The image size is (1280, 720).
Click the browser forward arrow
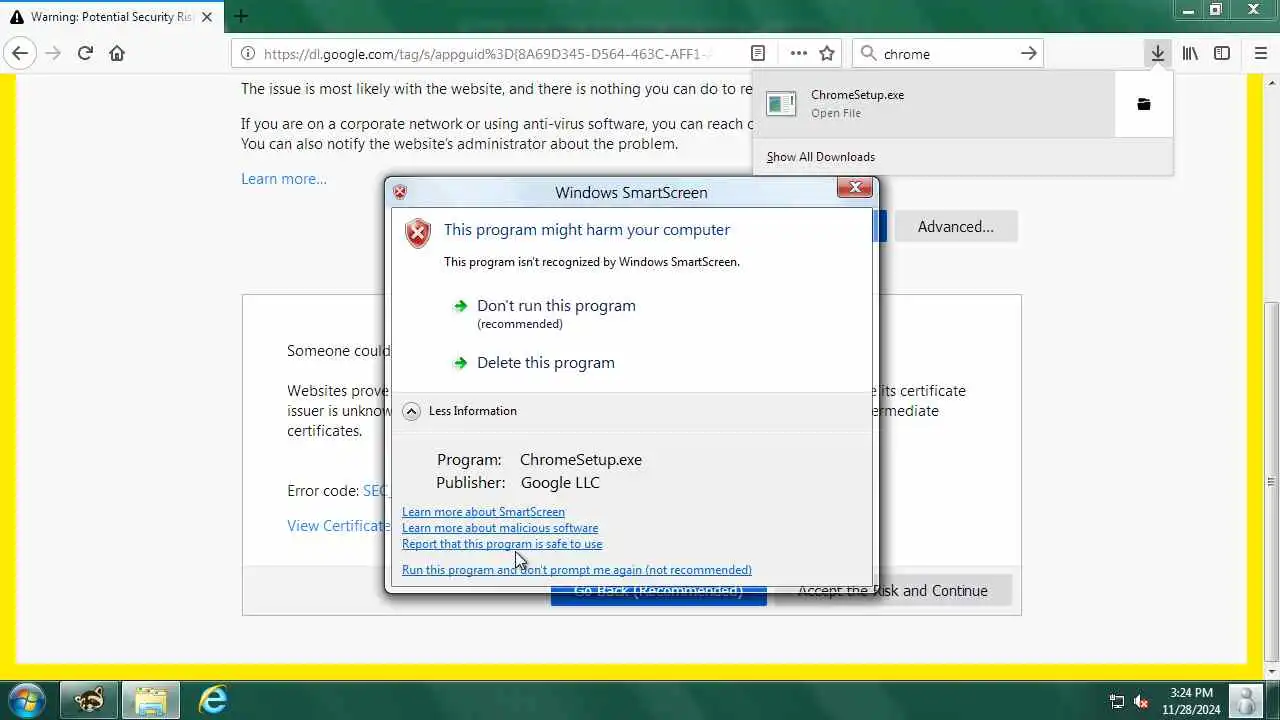pos(53,54)
